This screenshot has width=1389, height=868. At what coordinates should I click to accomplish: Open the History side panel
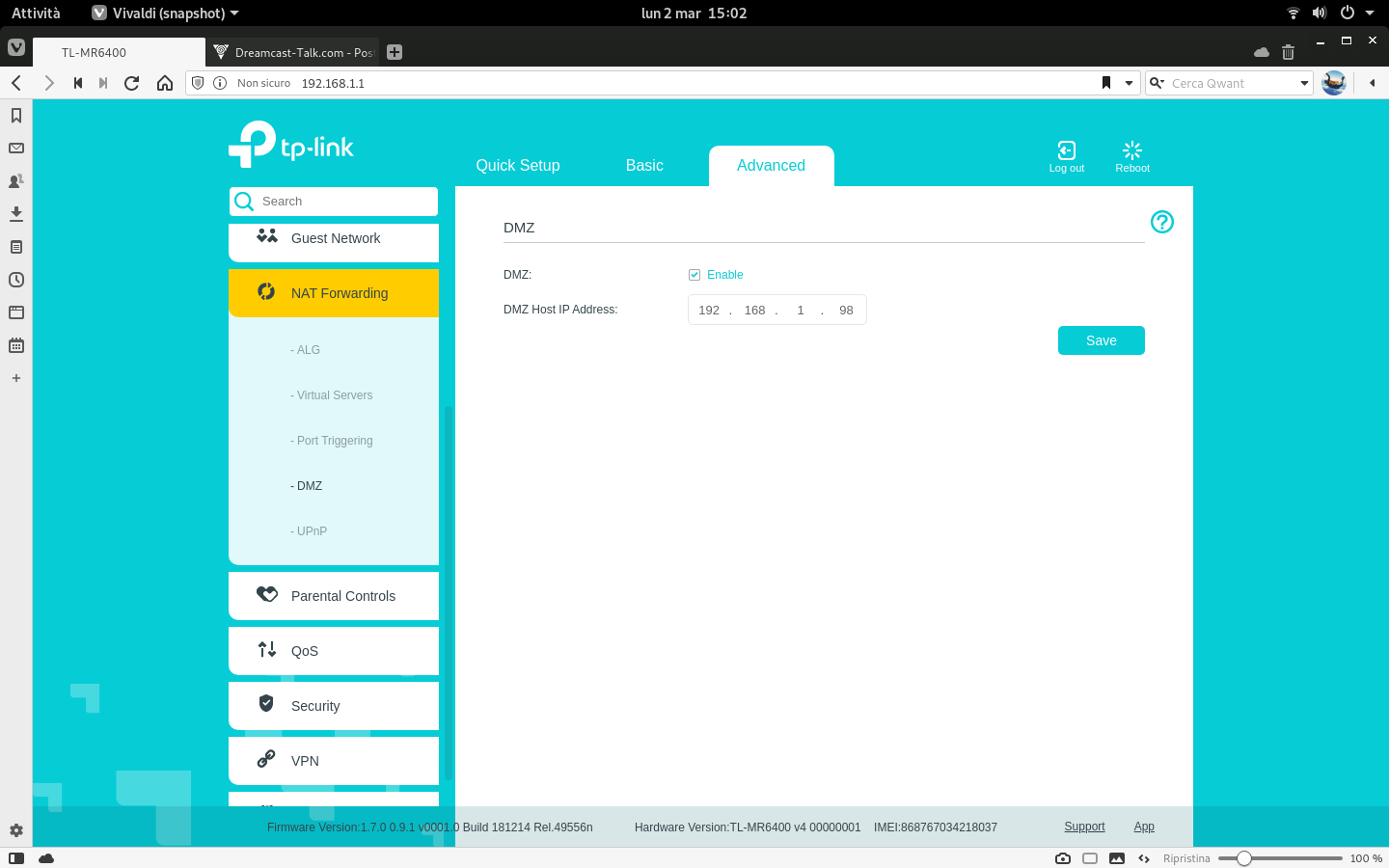coord(16,280)
